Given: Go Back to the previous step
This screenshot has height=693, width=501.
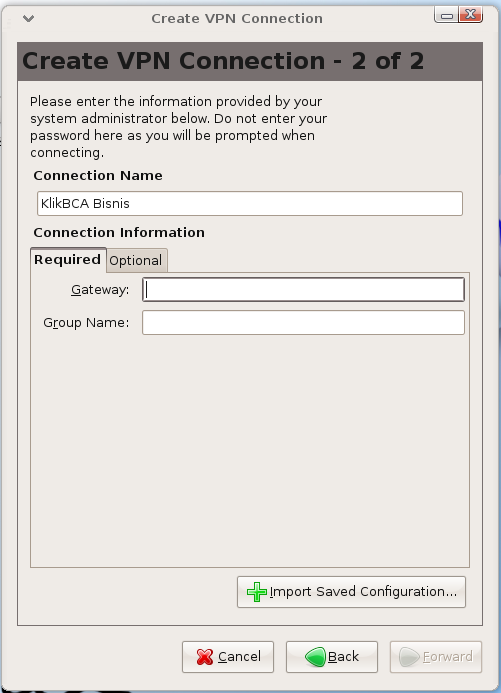Looking at the screenshot, I should tap(332, 657).
